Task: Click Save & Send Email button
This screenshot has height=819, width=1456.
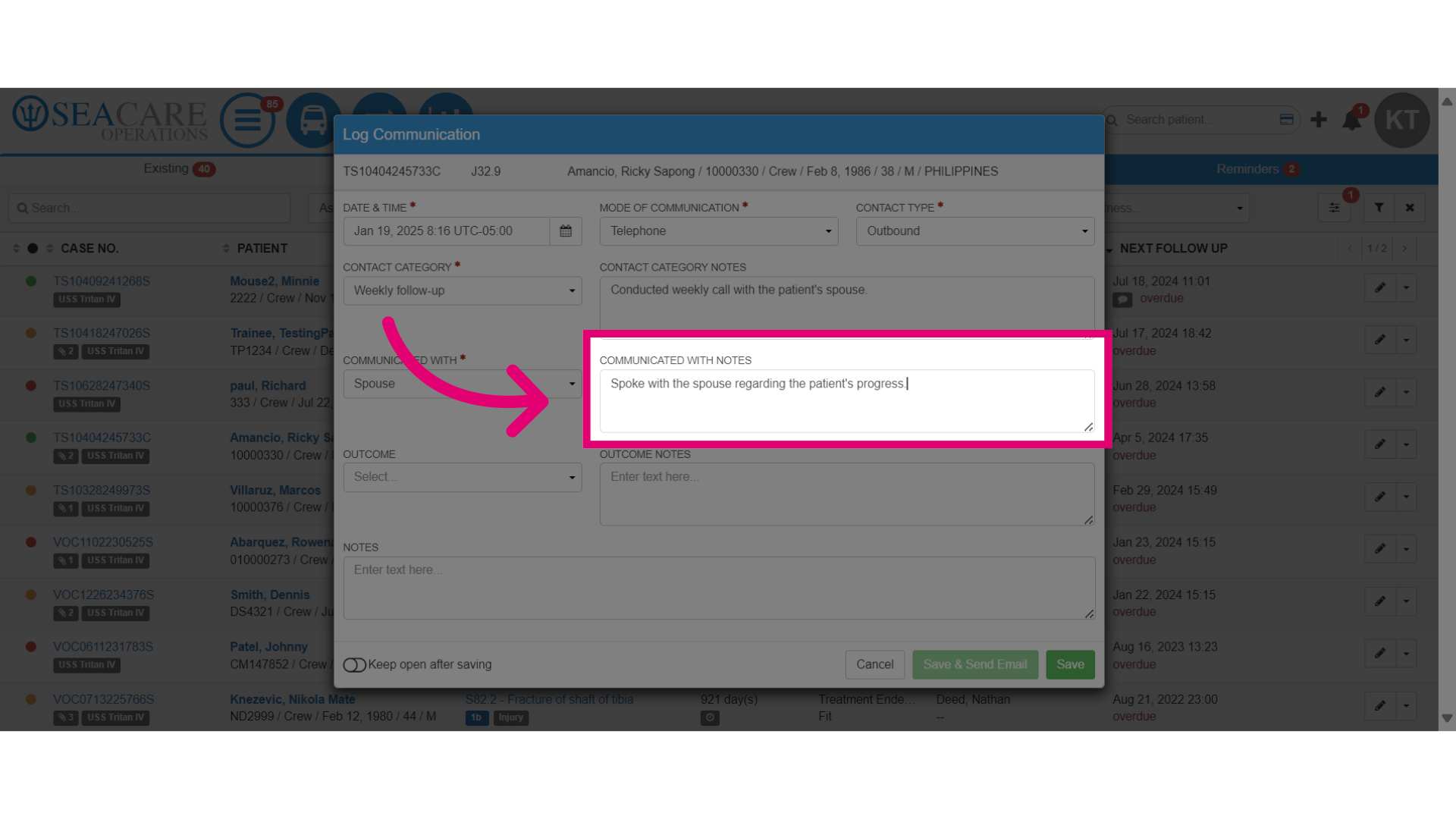Action: coord(975,665)
